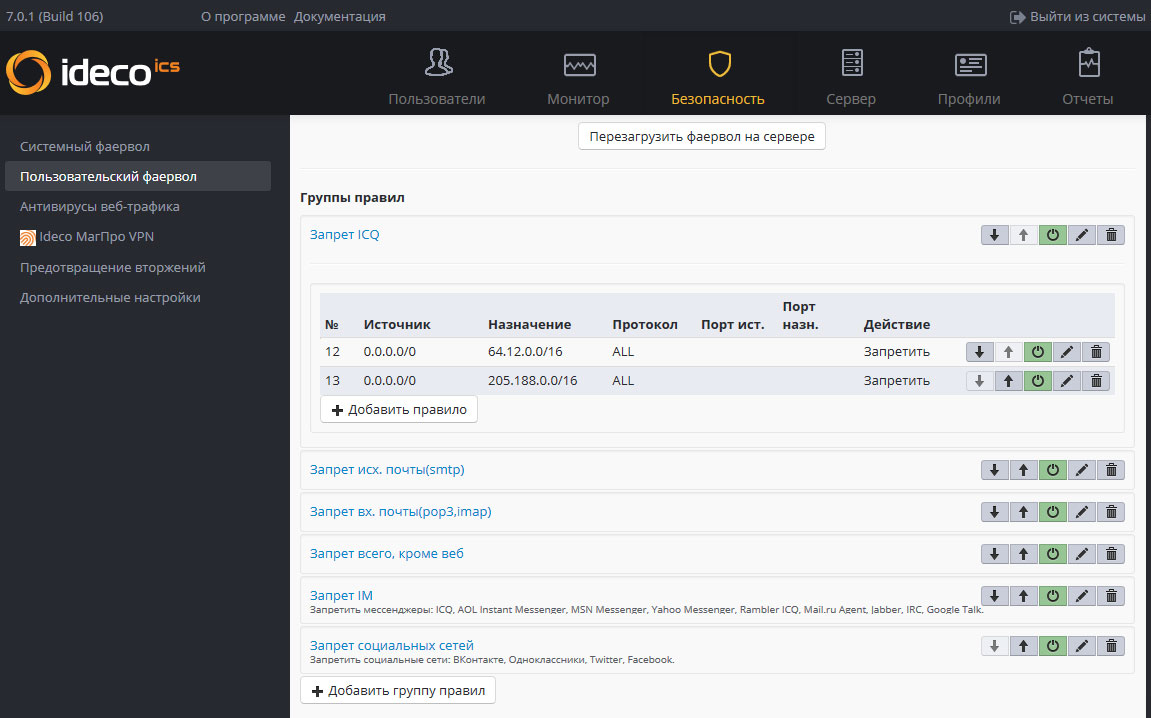Image resolution: width=1151 pixels, height=718 pixels.
Task: Move Запрет исх. почты(smtp) group down
Action: (995, 470)
